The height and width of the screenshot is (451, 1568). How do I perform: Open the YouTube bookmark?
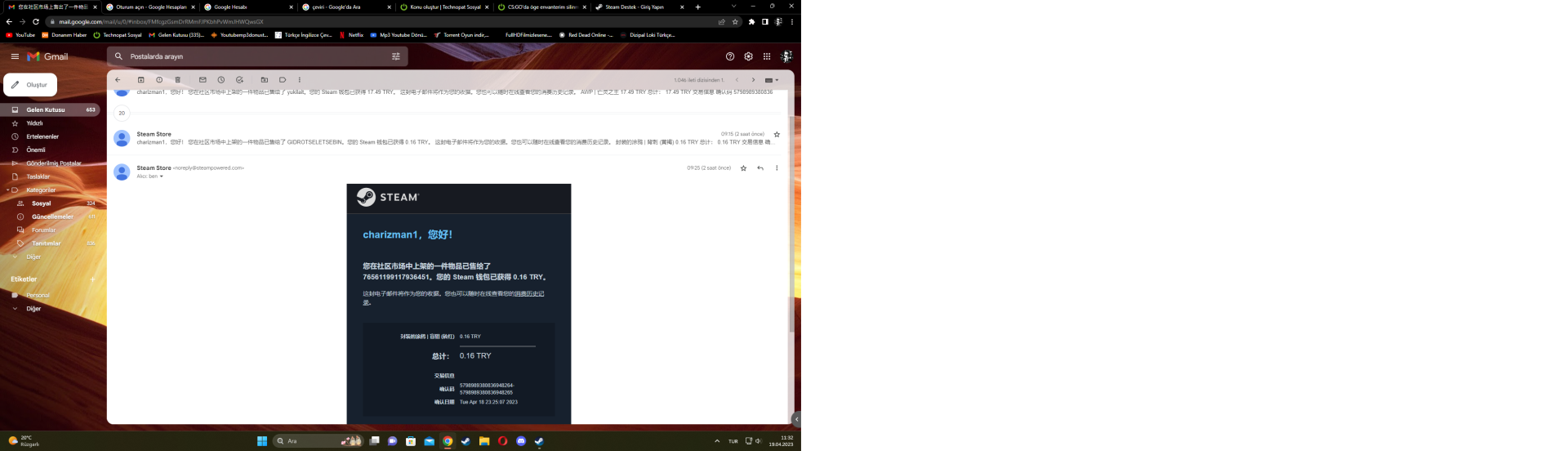click(x=20, y=35)
